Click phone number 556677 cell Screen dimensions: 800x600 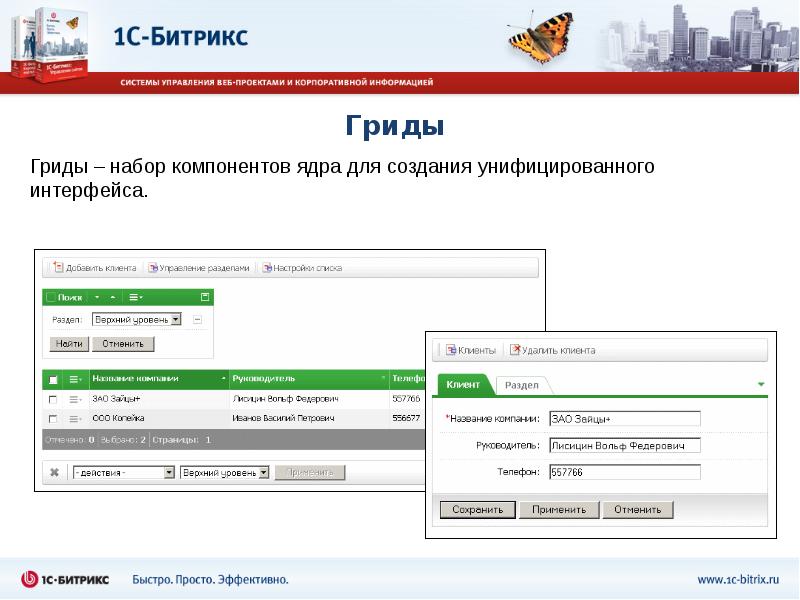[x=407, y=418]
